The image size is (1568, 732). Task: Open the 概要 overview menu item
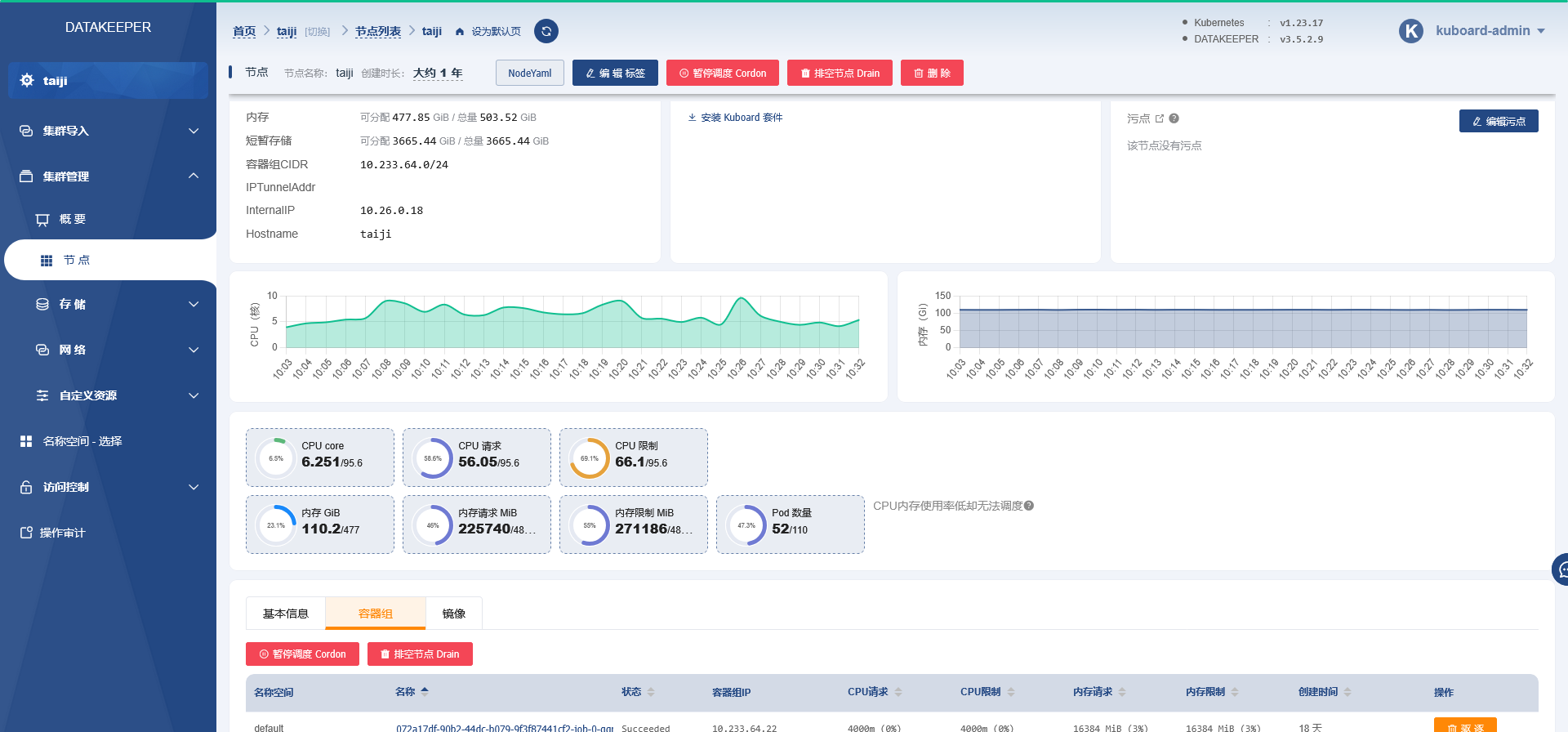[72, 219]
